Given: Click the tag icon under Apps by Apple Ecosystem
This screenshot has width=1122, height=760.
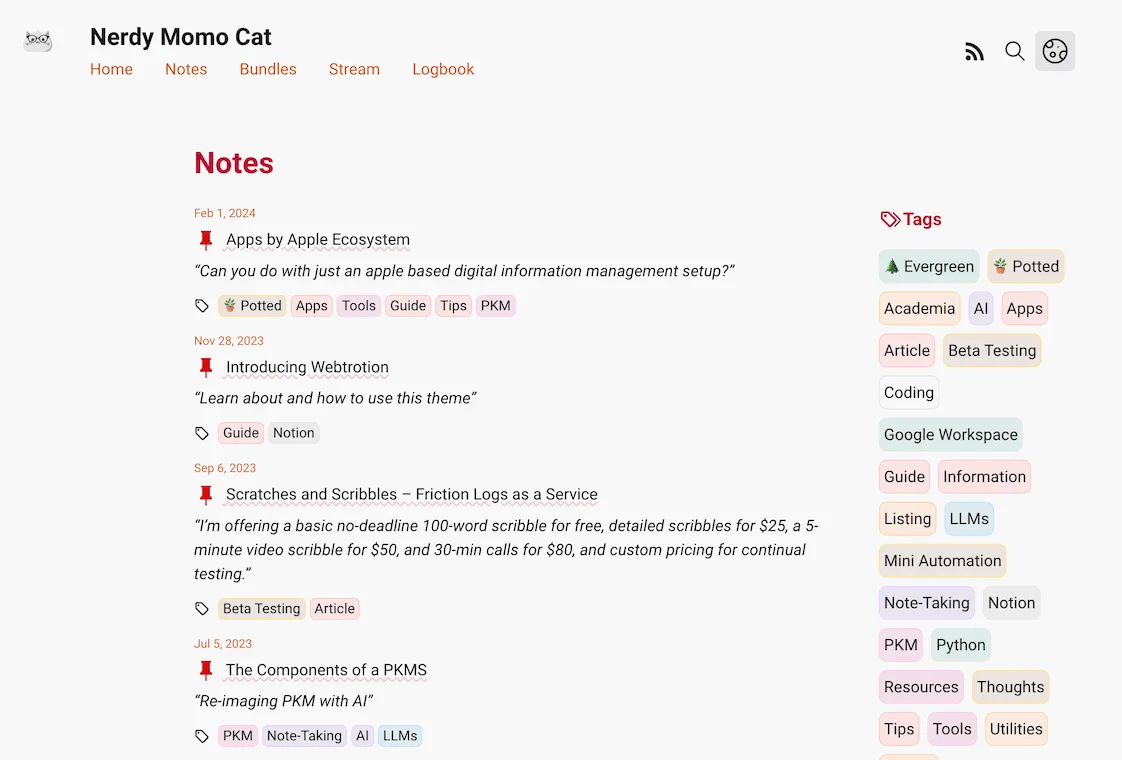Looking at the screenshot, I should coord(202,306).
